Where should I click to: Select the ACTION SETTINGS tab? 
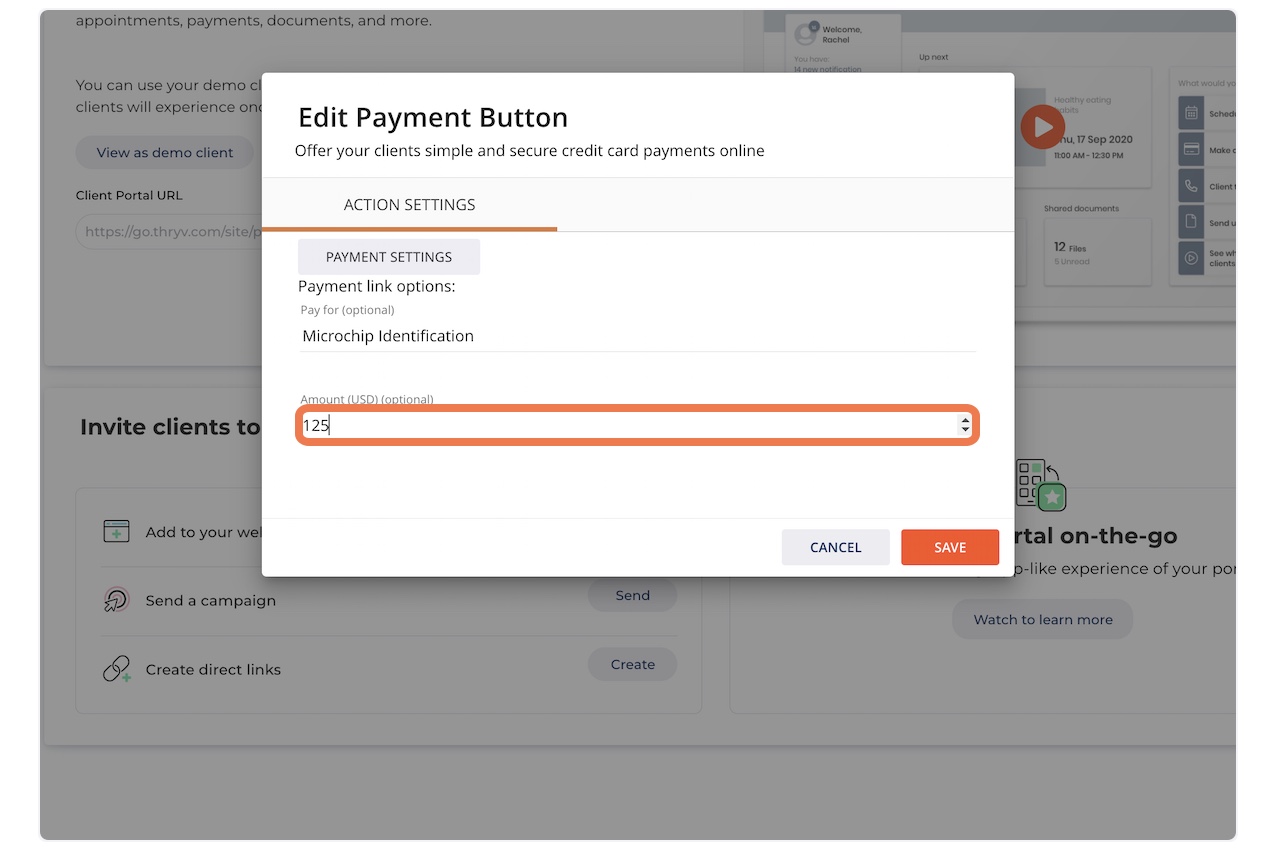(x=409, y=205)
